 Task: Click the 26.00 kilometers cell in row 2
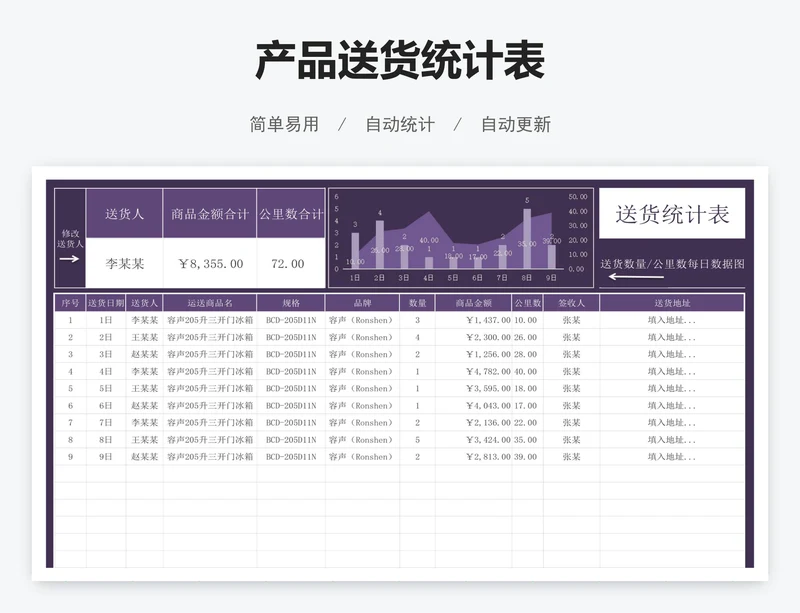click(x=528, y=337)
